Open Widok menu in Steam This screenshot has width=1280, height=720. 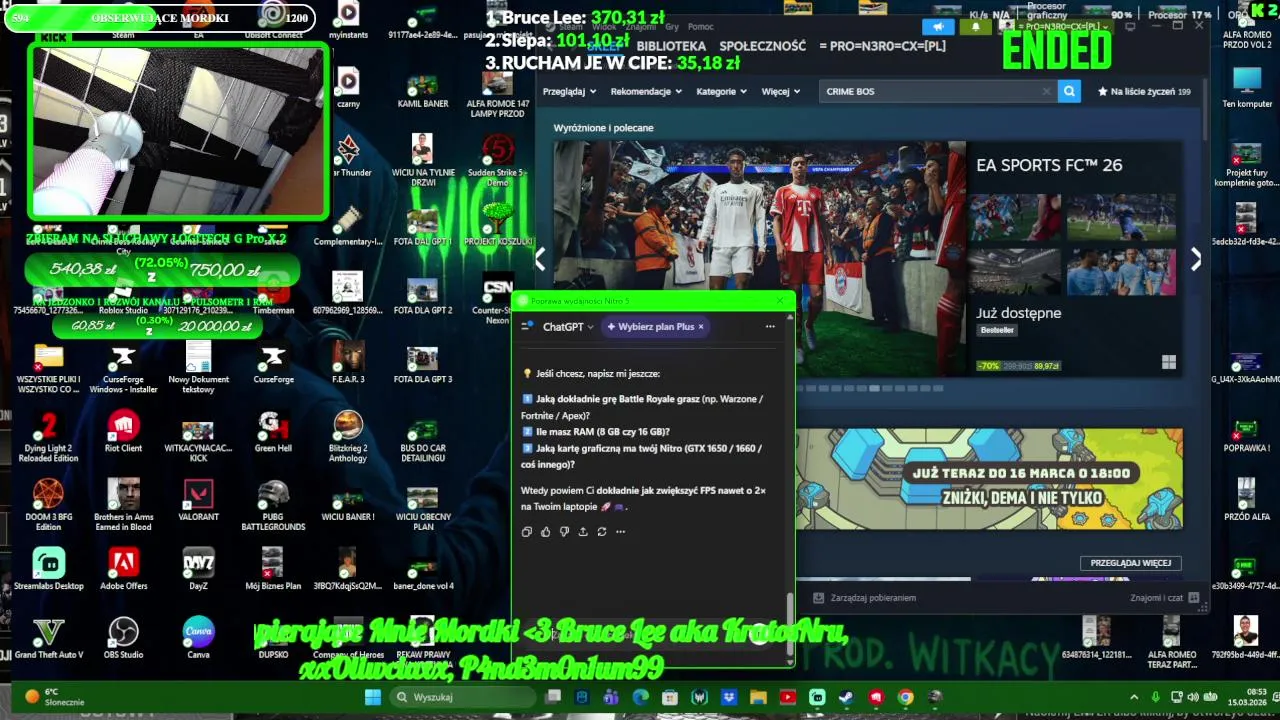coord(604,27)
